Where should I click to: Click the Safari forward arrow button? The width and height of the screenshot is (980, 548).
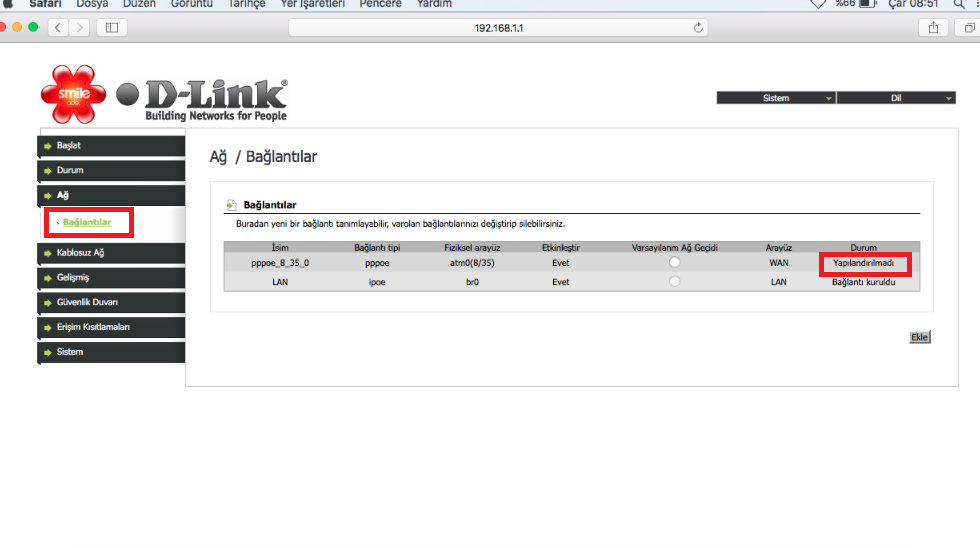79,27
